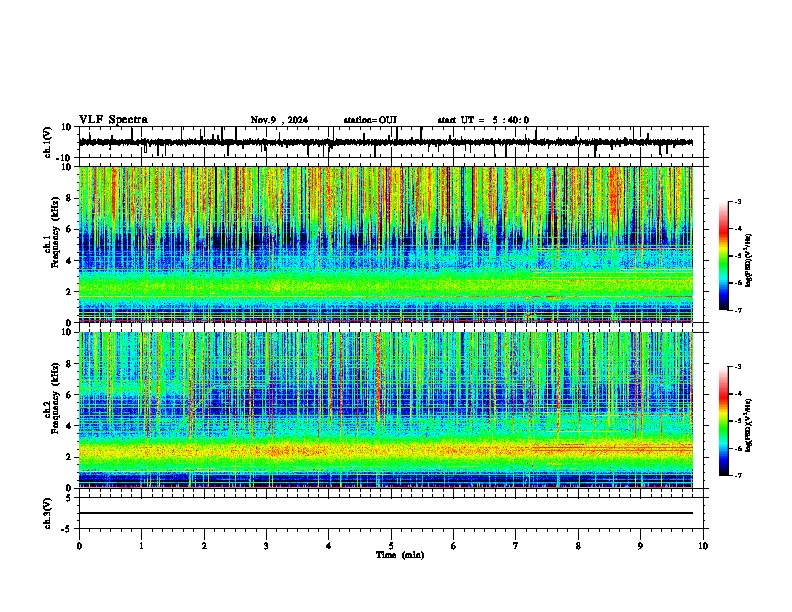Select the date text "Nov.9 , 2024"
The width and height of the screenshot is (792, 612).
279,120
